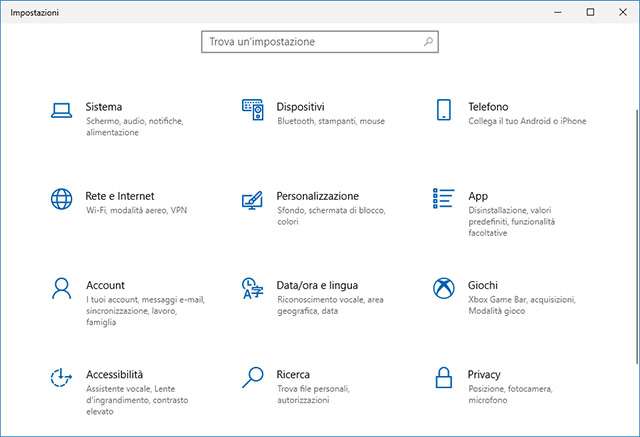Image resolution: width=640 pixels, height=437 pixels.
Task: Click the Account person icon
Action: point(61,288)
